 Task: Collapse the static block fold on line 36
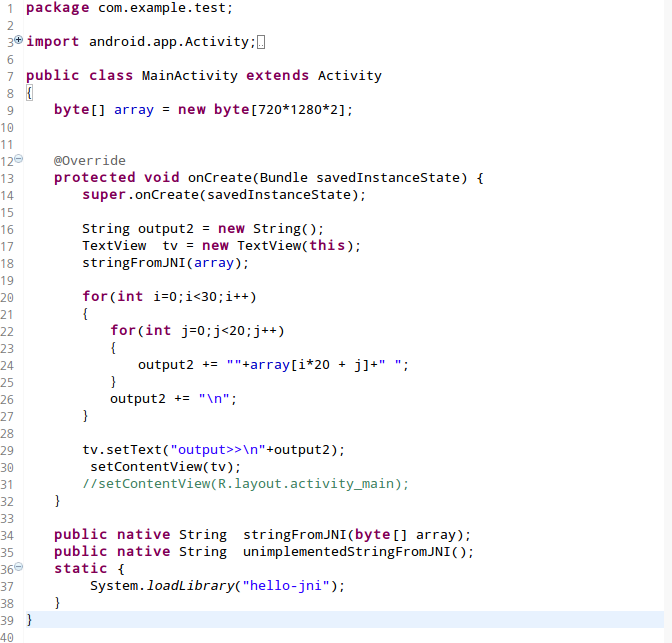[x=18, y=567]
